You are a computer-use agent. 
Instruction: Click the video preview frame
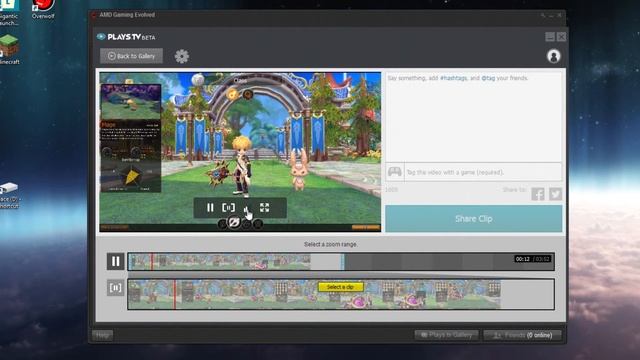click(x=240, y=152)
